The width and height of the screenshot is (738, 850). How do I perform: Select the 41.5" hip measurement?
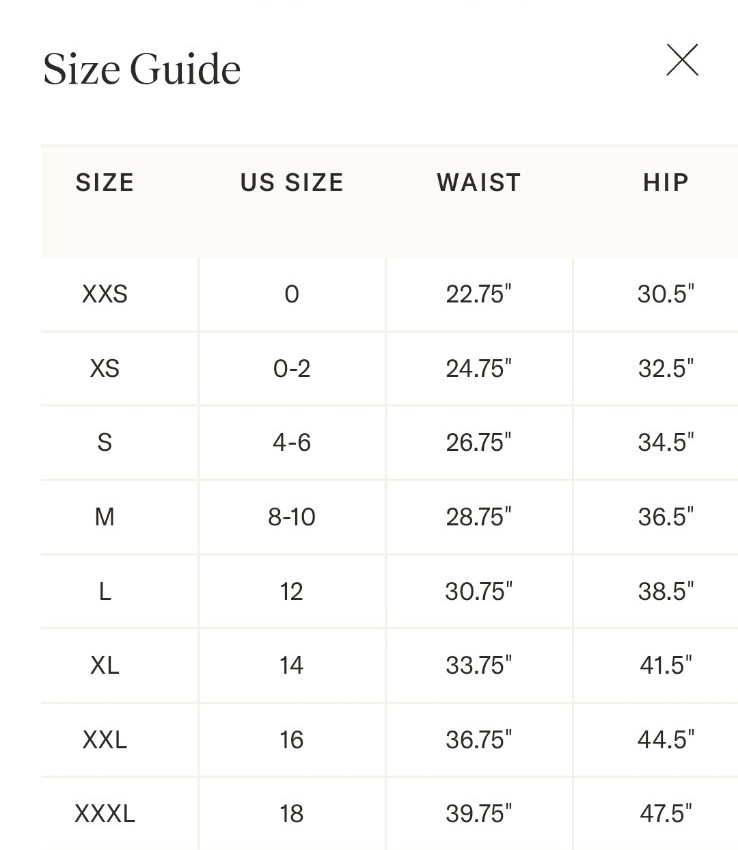[666, 665]
